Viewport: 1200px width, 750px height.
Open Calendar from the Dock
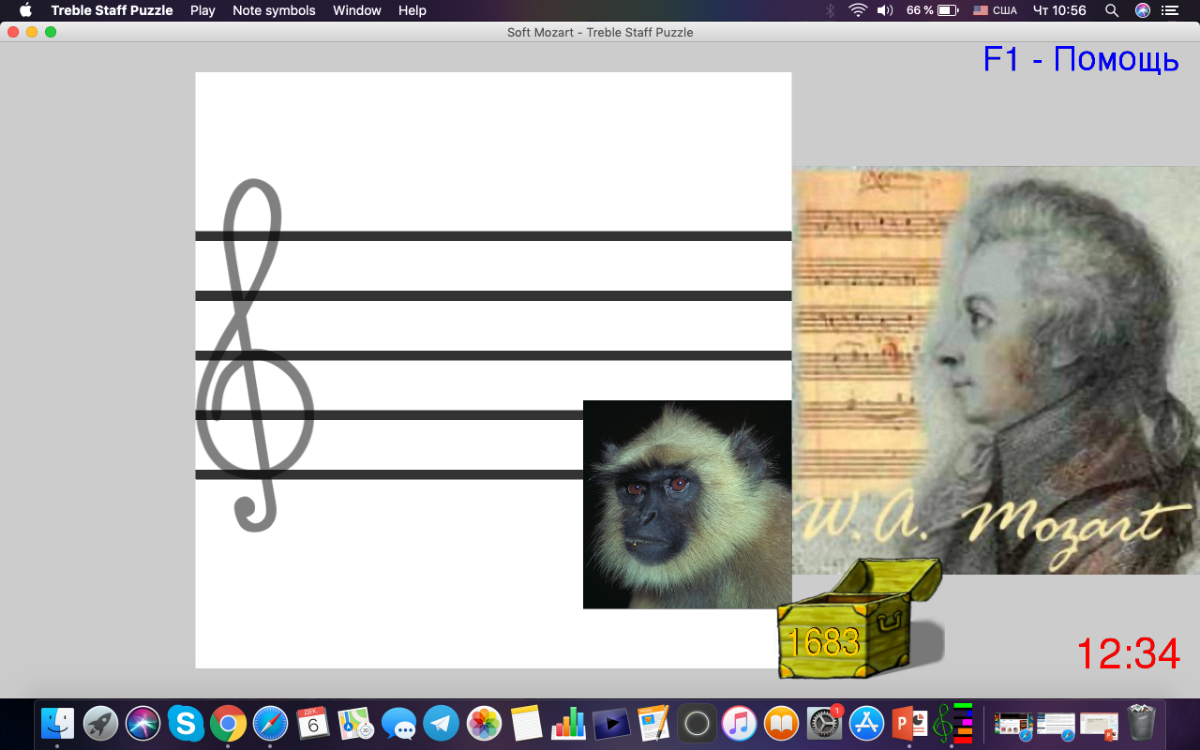tap(313, 722)
